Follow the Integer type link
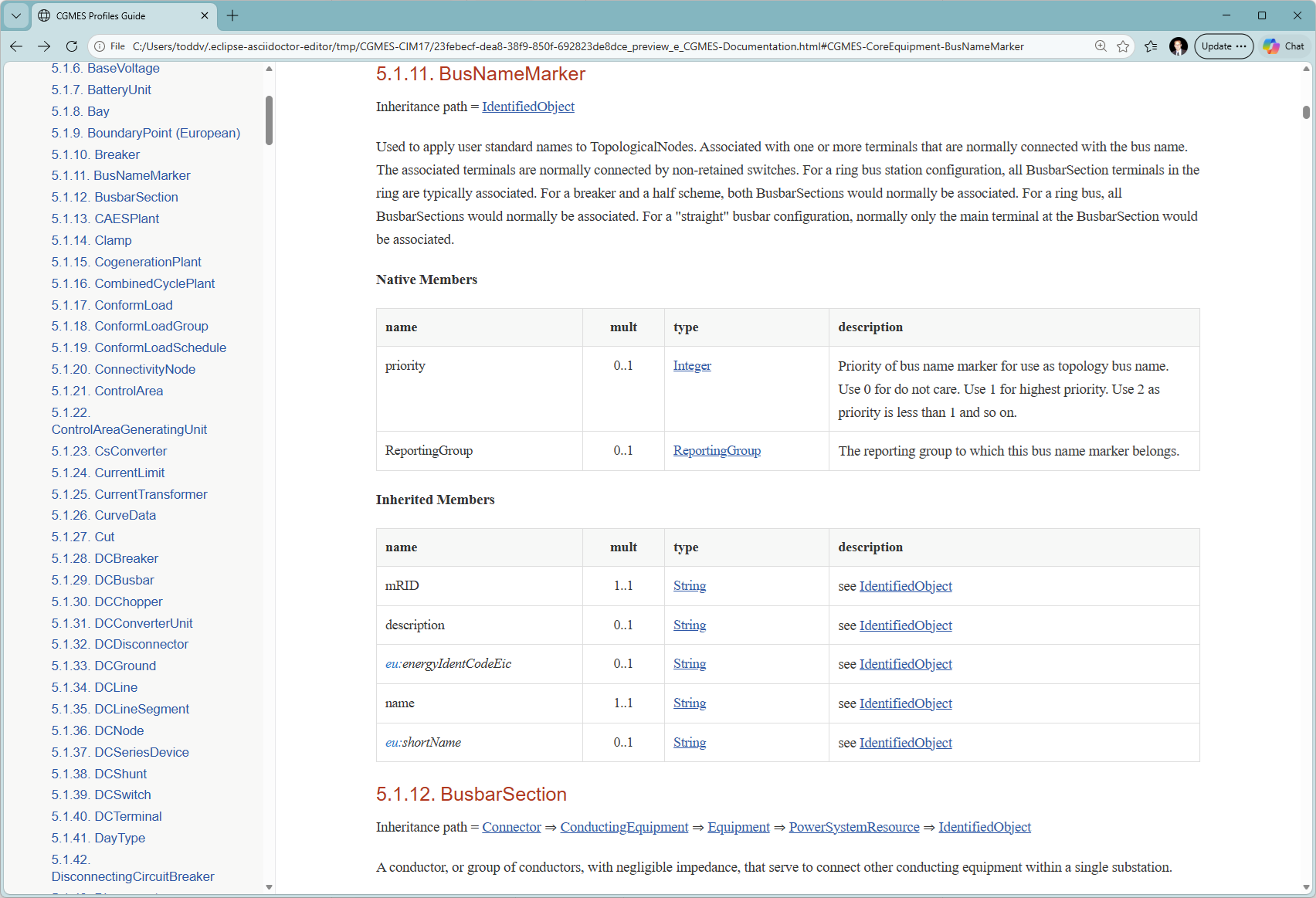 [x=692, y=366]
